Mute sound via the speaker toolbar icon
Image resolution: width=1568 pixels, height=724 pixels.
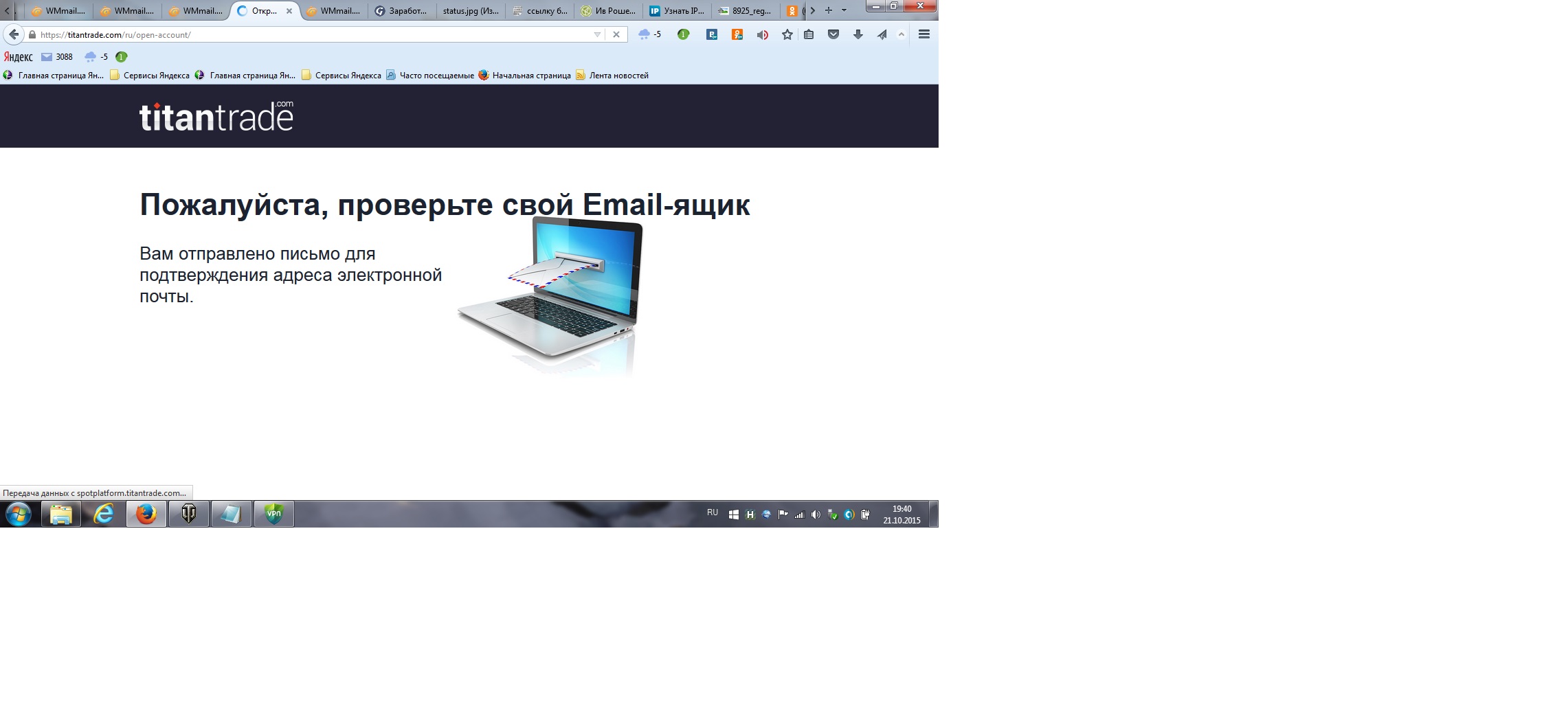pyautogui.click(x=762, y=34)
